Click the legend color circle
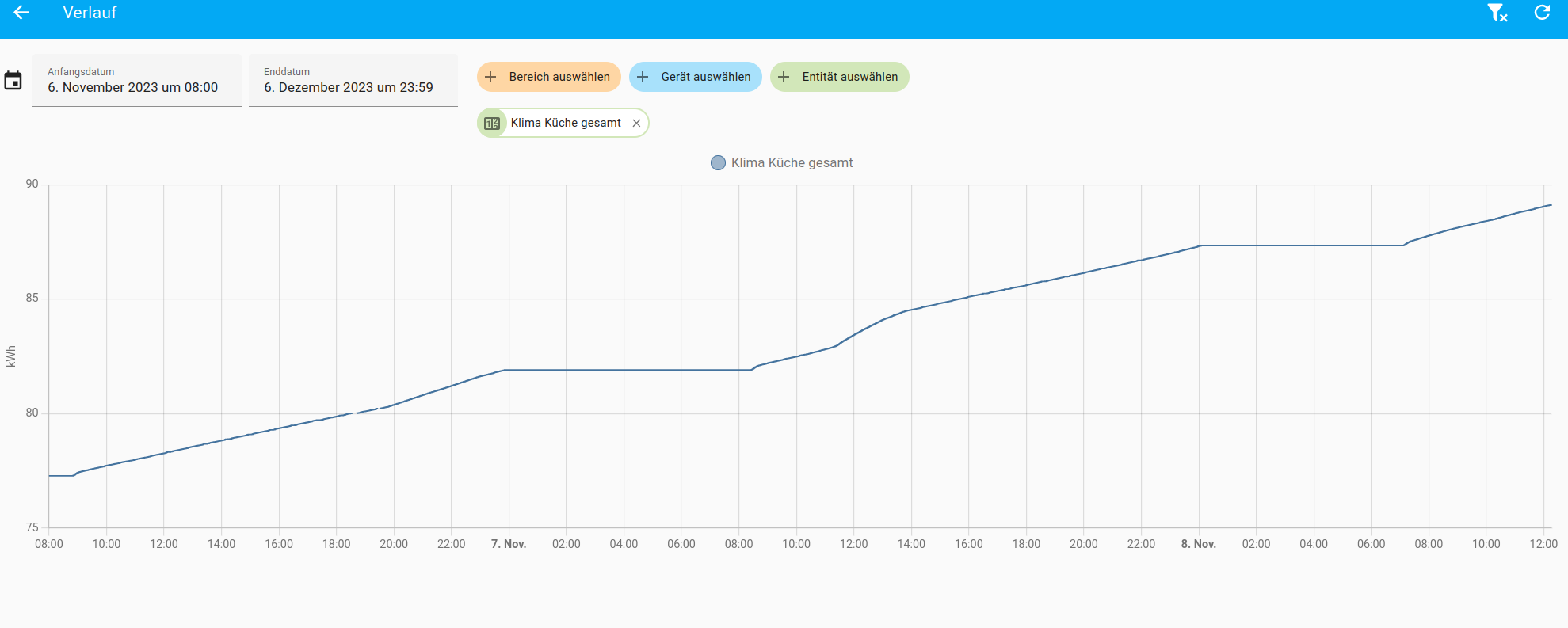The image size is (1568, 628). (x=718, y=162)
